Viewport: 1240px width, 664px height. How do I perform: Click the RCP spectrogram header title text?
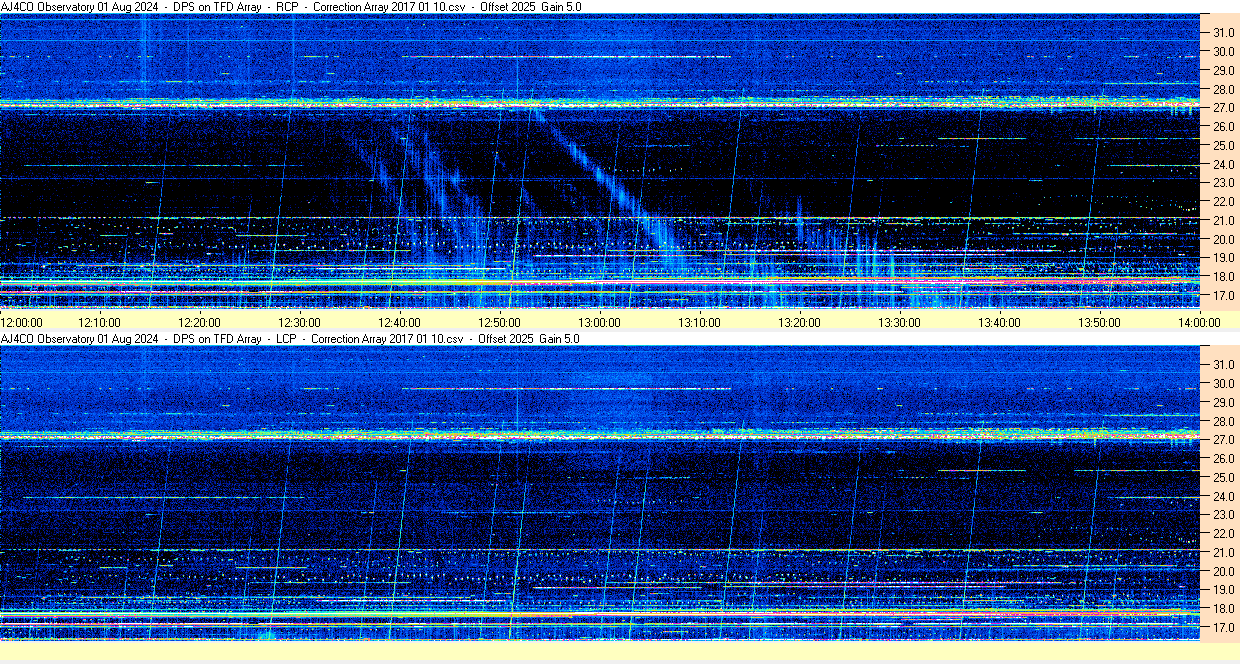click(x=290, y=7)
